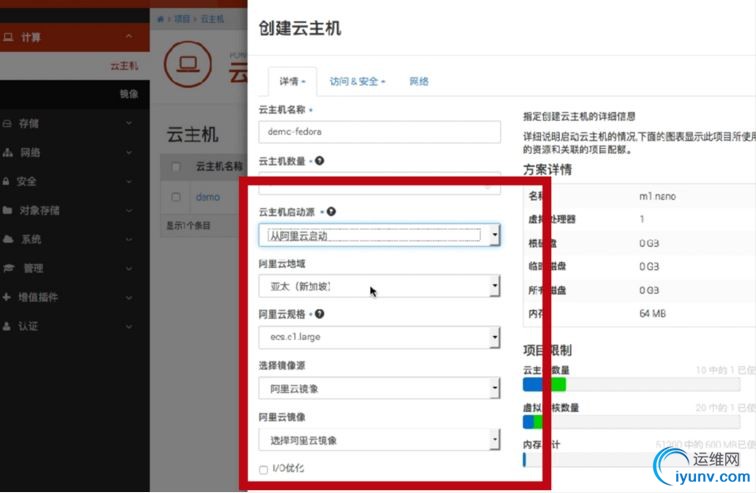This screenshot has width=756, height=493.
Task: Expand the 管理 section chevron
Action: [129, 268]
